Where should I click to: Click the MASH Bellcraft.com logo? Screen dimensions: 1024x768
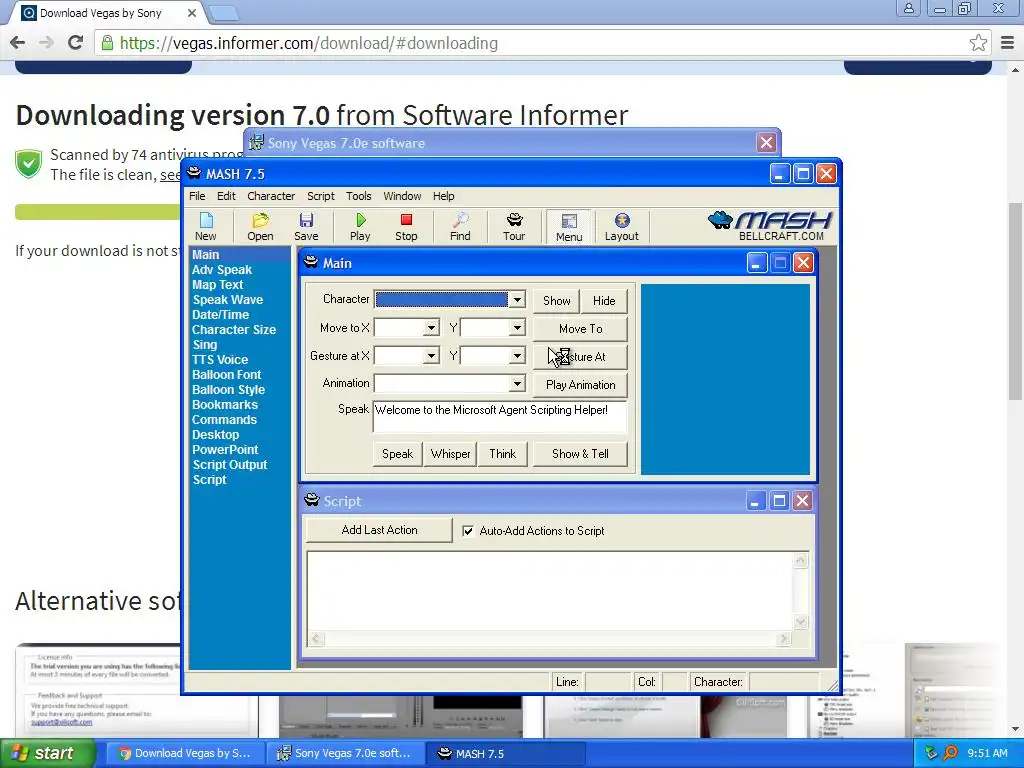tap(770, 226)
